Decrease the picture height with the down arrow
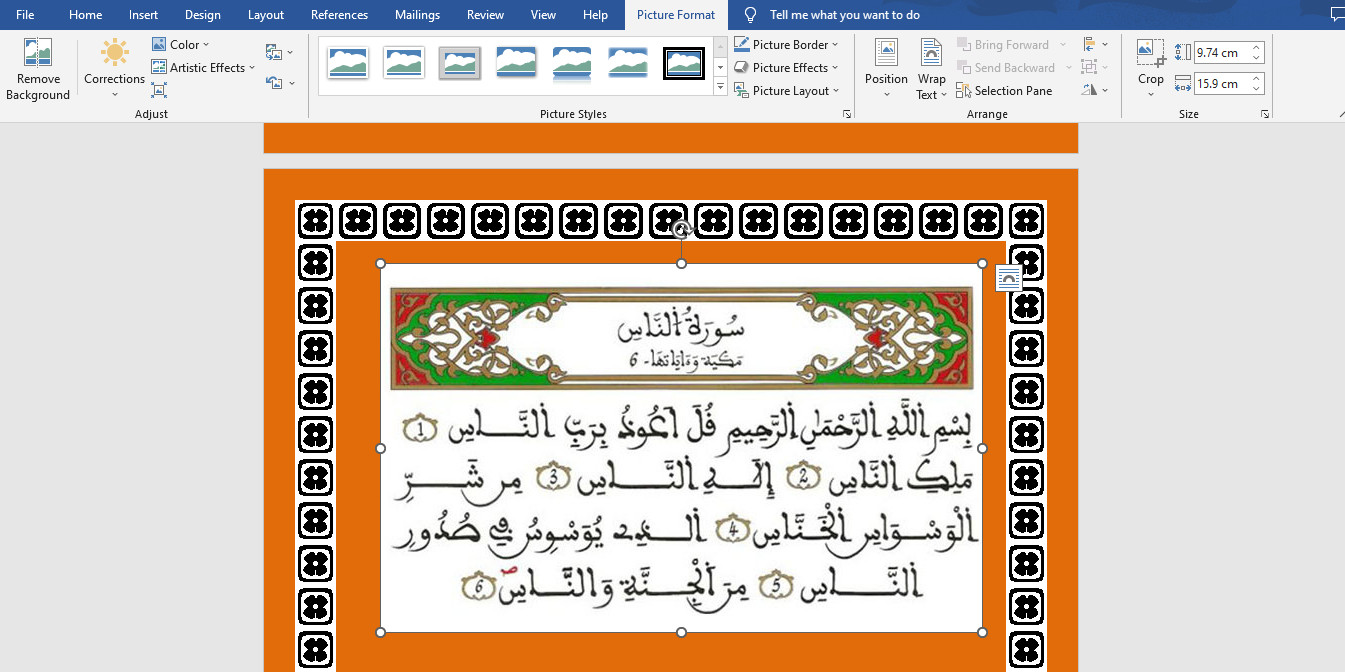Image resolution: width=1345 pixels, height=672 pixels. [x=1257, y=58]
